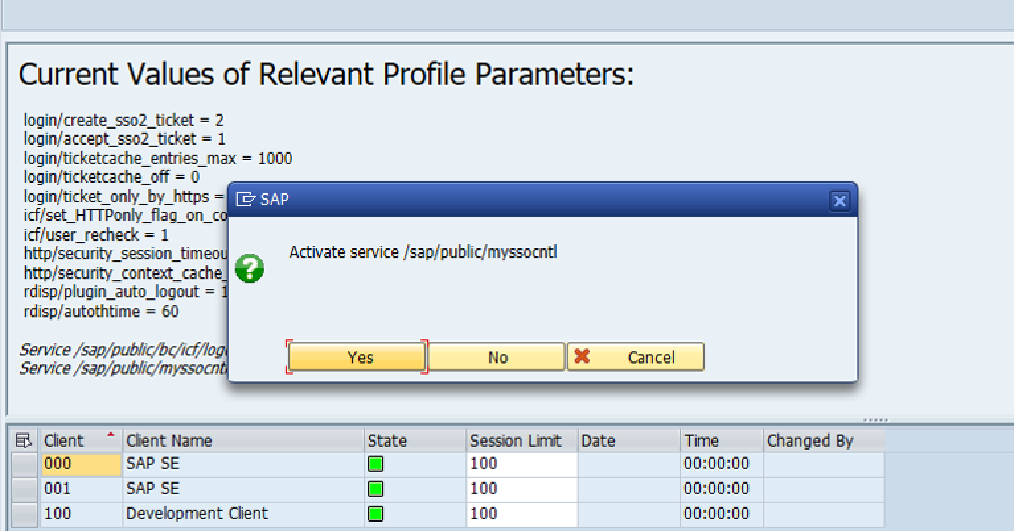Edit Session Limit field for client 001
Viewport: 1015px width, 532px height.
(x=522, y=489)
